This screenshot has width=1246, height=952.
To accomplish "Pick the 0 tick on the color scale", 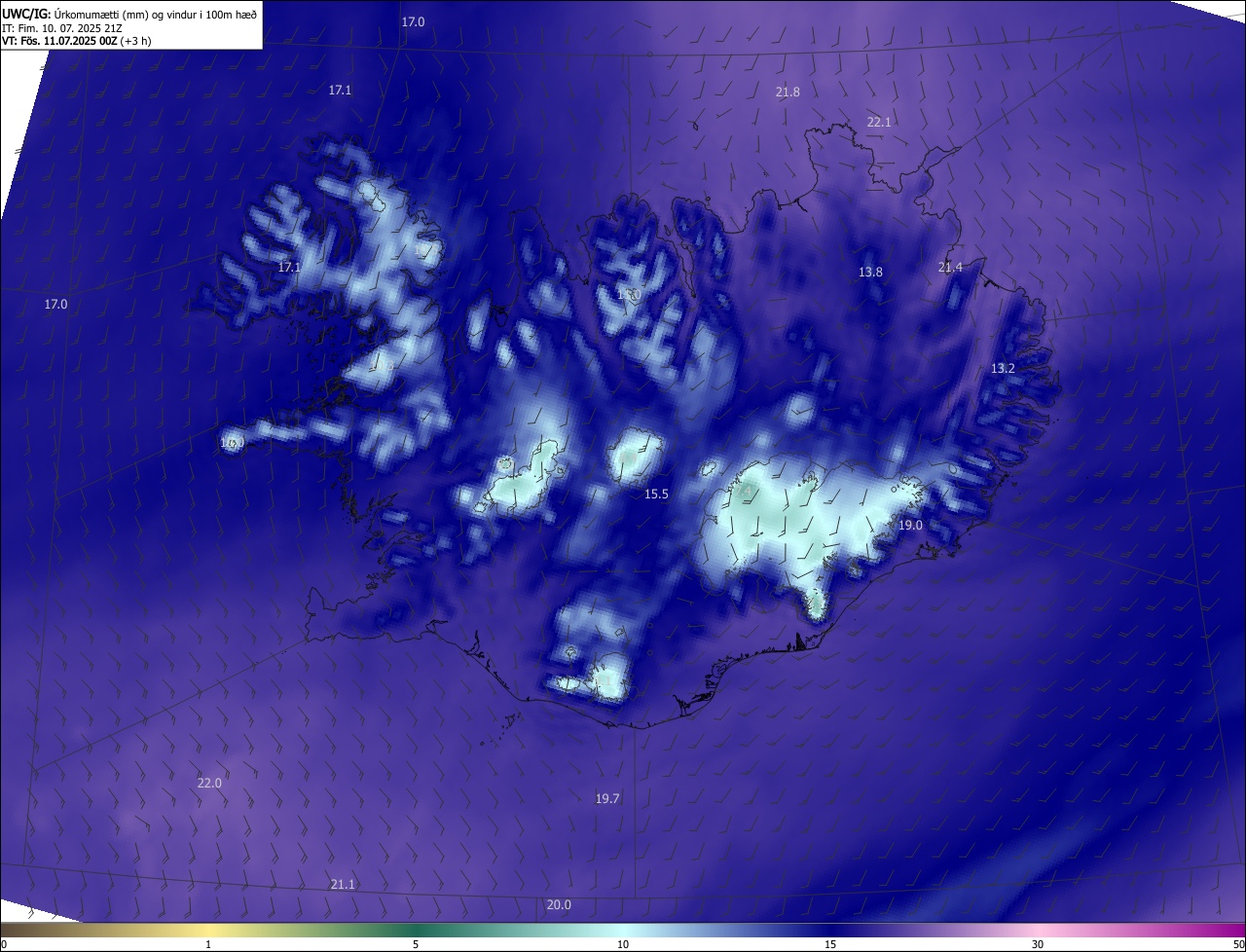I will pyautogui.click(x=4, y=944).
